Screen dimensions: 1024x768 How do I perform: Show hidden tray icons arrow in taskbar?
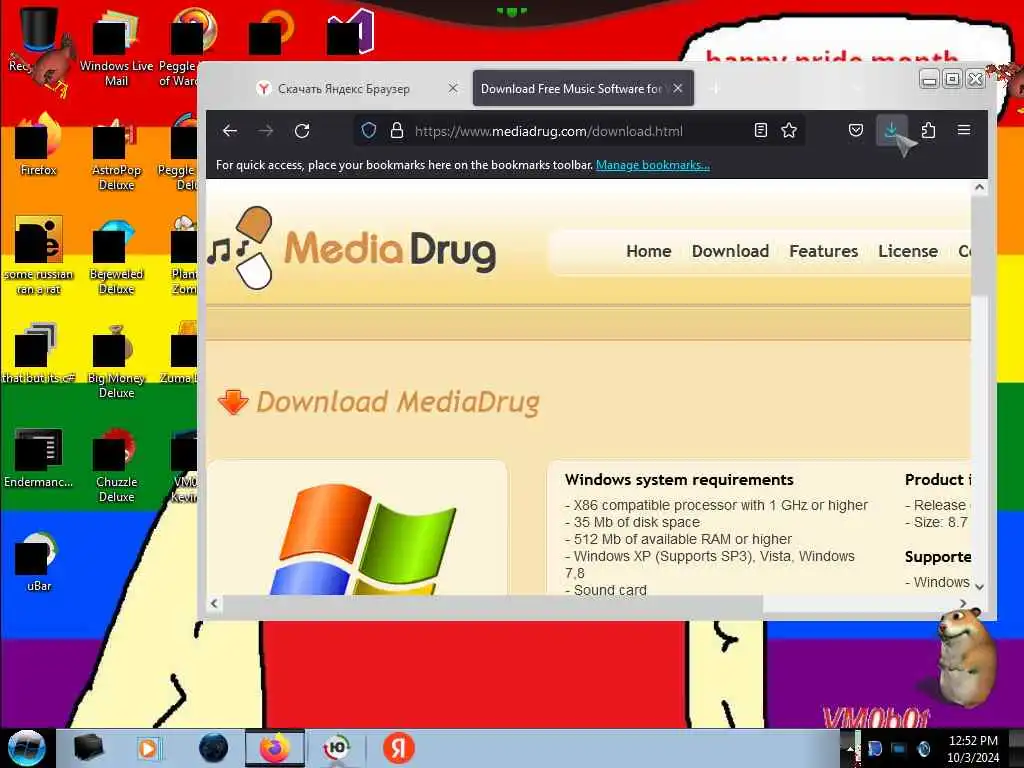pyautogui.click(x=850, y=749)
